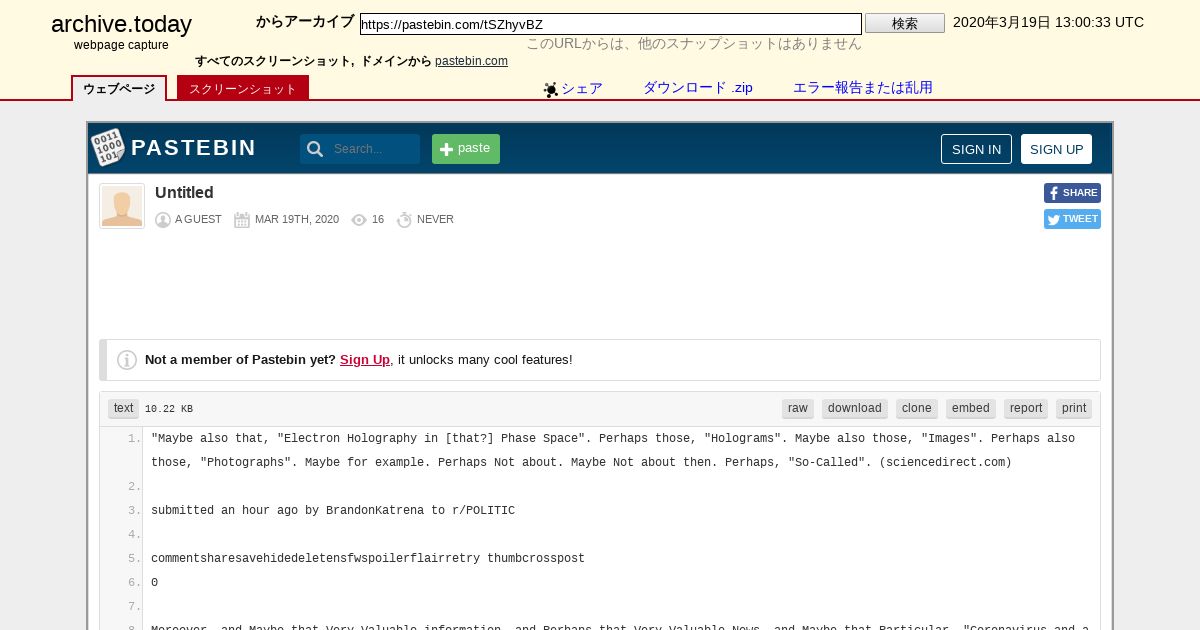Create a new paste
The height and width of the screenshot is (630, 1200).
click(x=466, y=149)
